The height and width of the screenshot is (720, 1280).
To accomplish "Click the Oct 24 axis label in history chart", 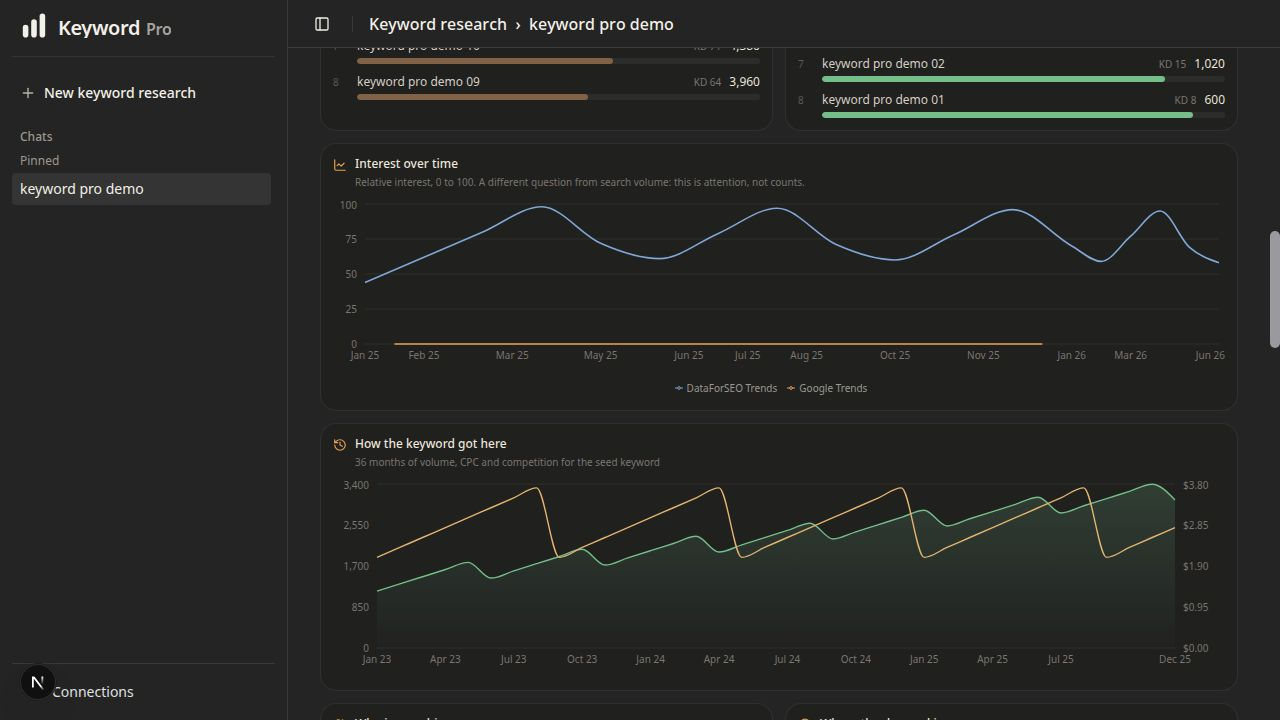I will [855, 659].
